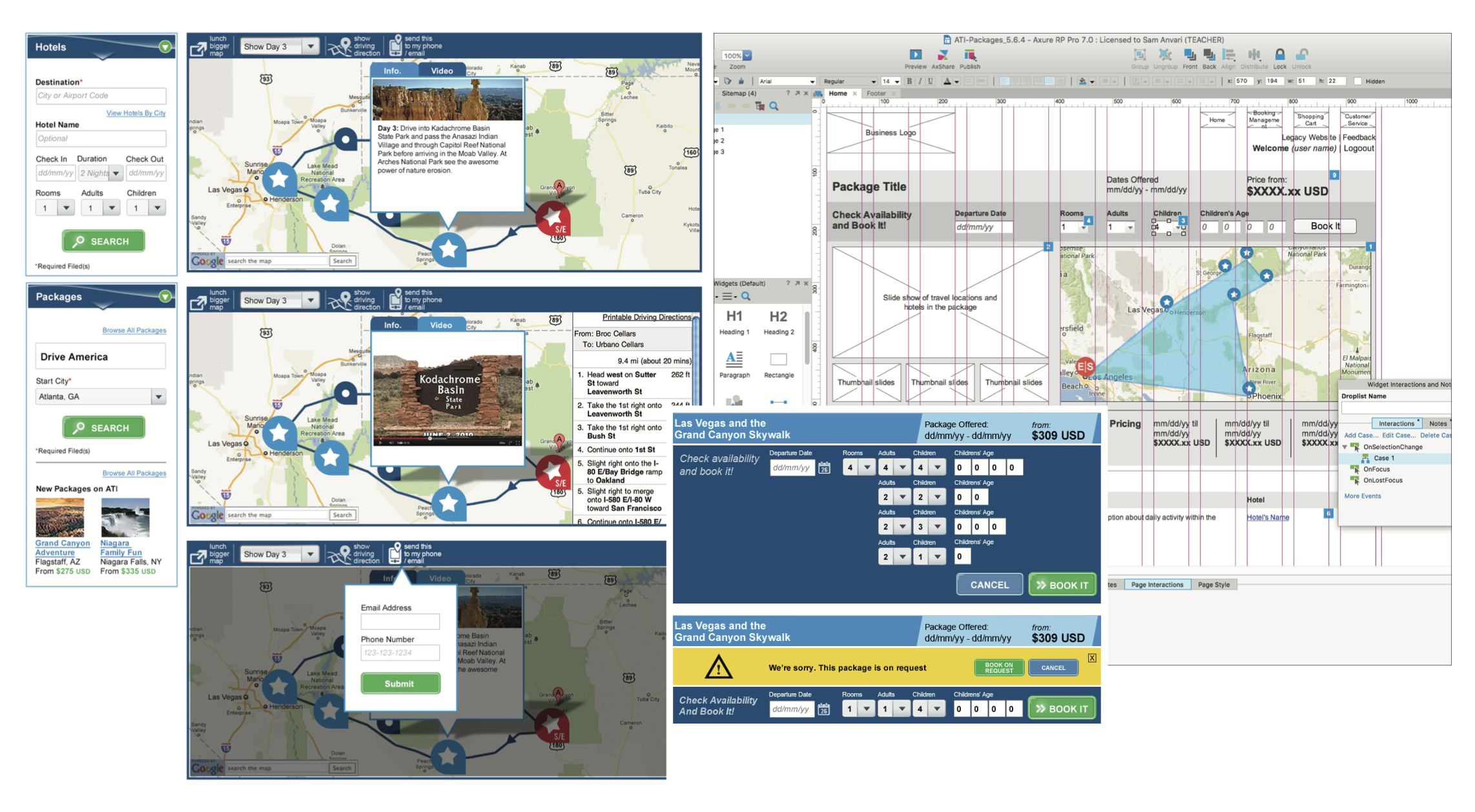Click the Droplist Name input field
The width and height of the screenshot is (1475, 812).
coord(1396,408)
